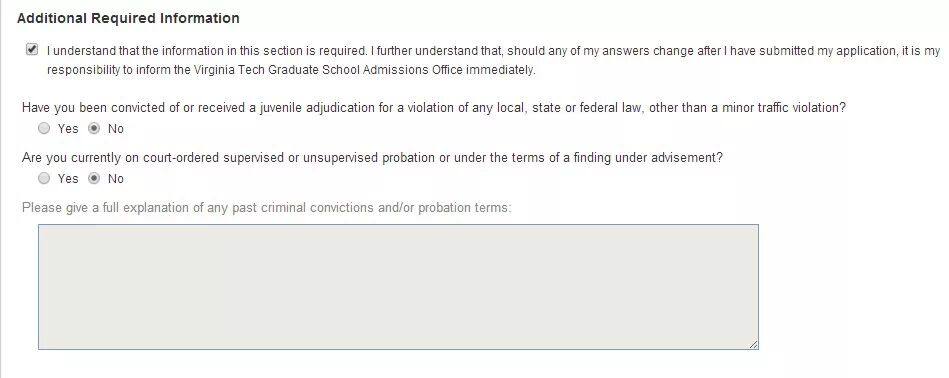The height and width of the screenshot is (378, 949).
Task: Click the 'Additional Required Information' heading
Action: point(128,18)
